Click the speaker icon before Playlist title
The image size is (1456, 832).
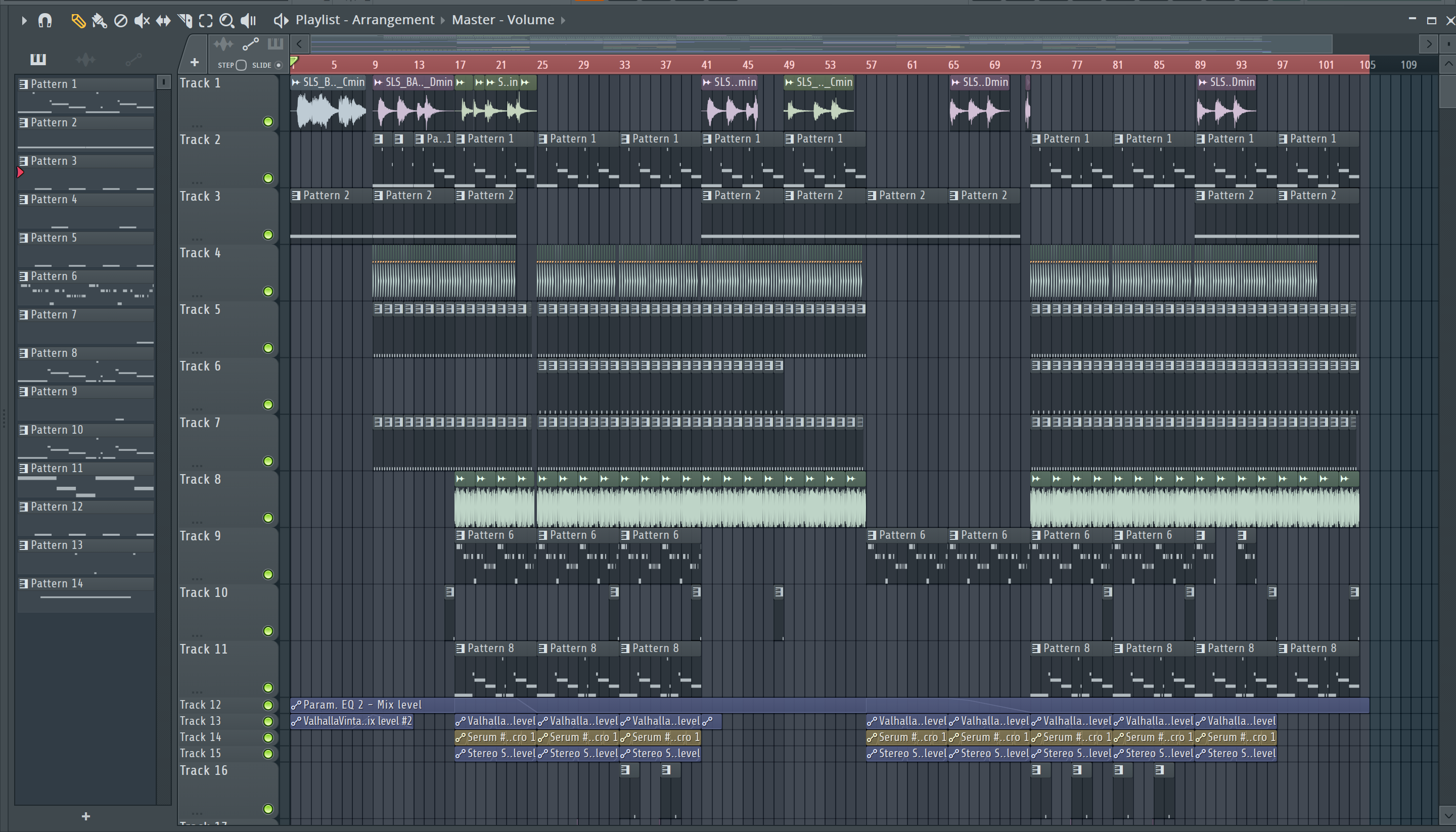pyautogui.click(x=281, y=21)
